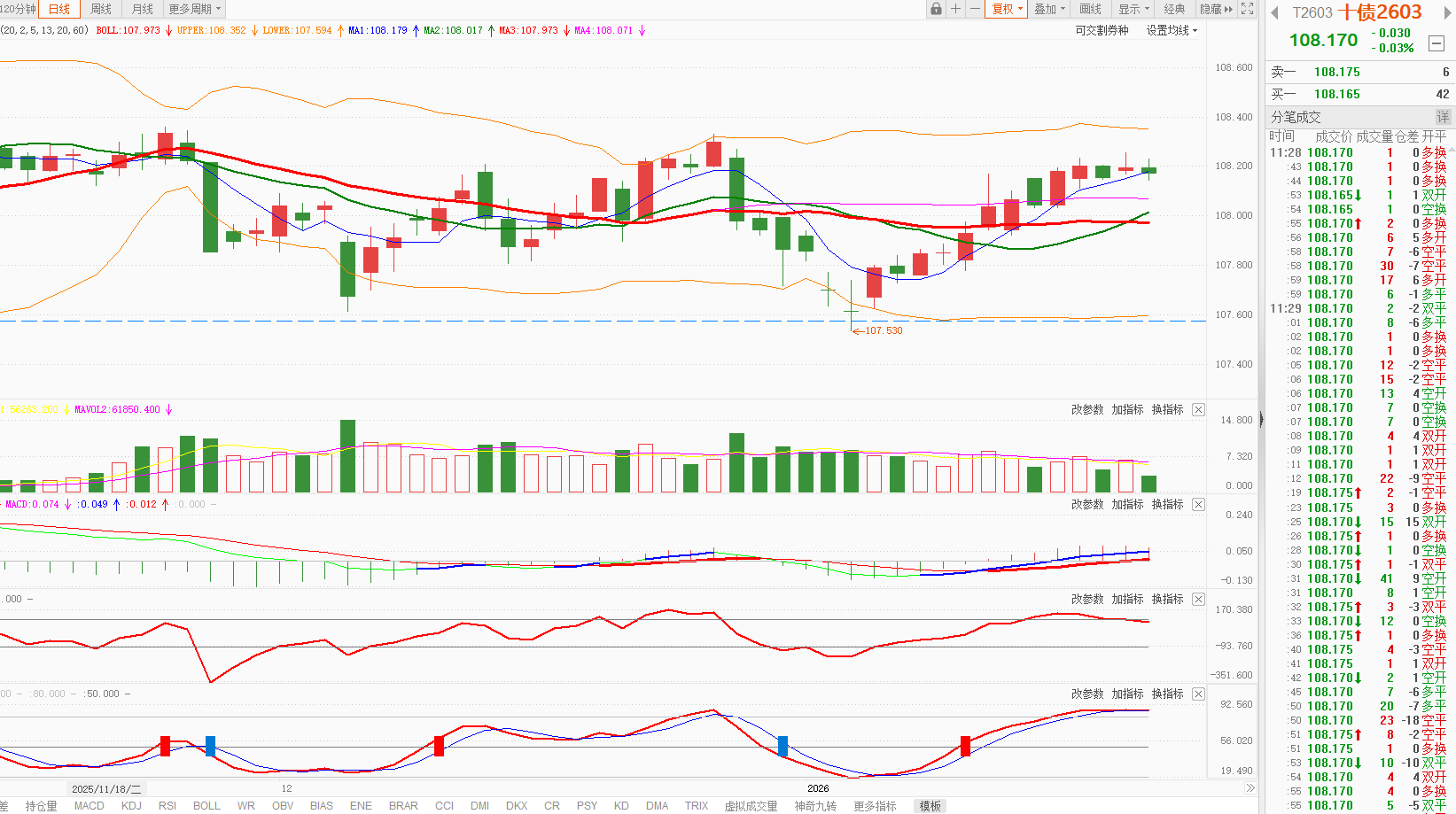Close the MACD indicator panel
The width and height of the screenshot is (1456, 814).
click(x=1198, y=504)
